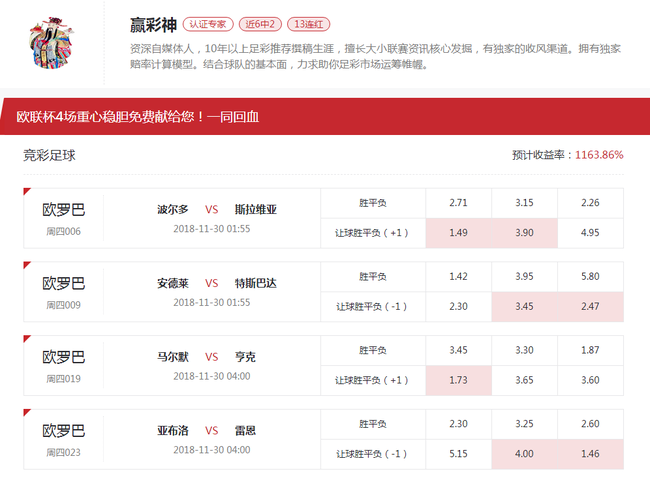Click the red corner flag on 马尔默 match
Image resolution: width=650 pixels, height=480 pixels.
click(x=27, y=339)
